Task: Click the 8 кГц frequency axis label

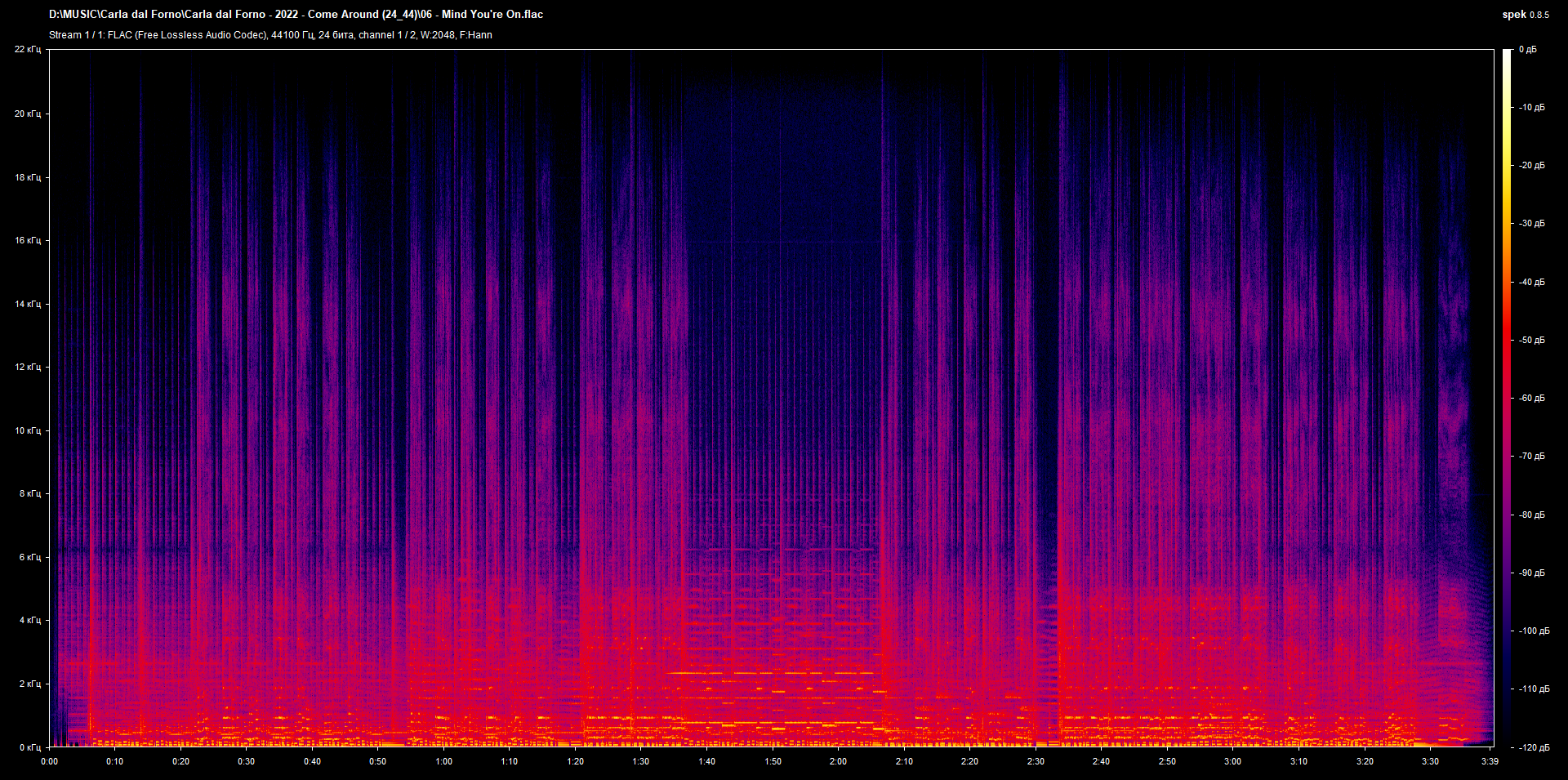Action: point(30,493)
